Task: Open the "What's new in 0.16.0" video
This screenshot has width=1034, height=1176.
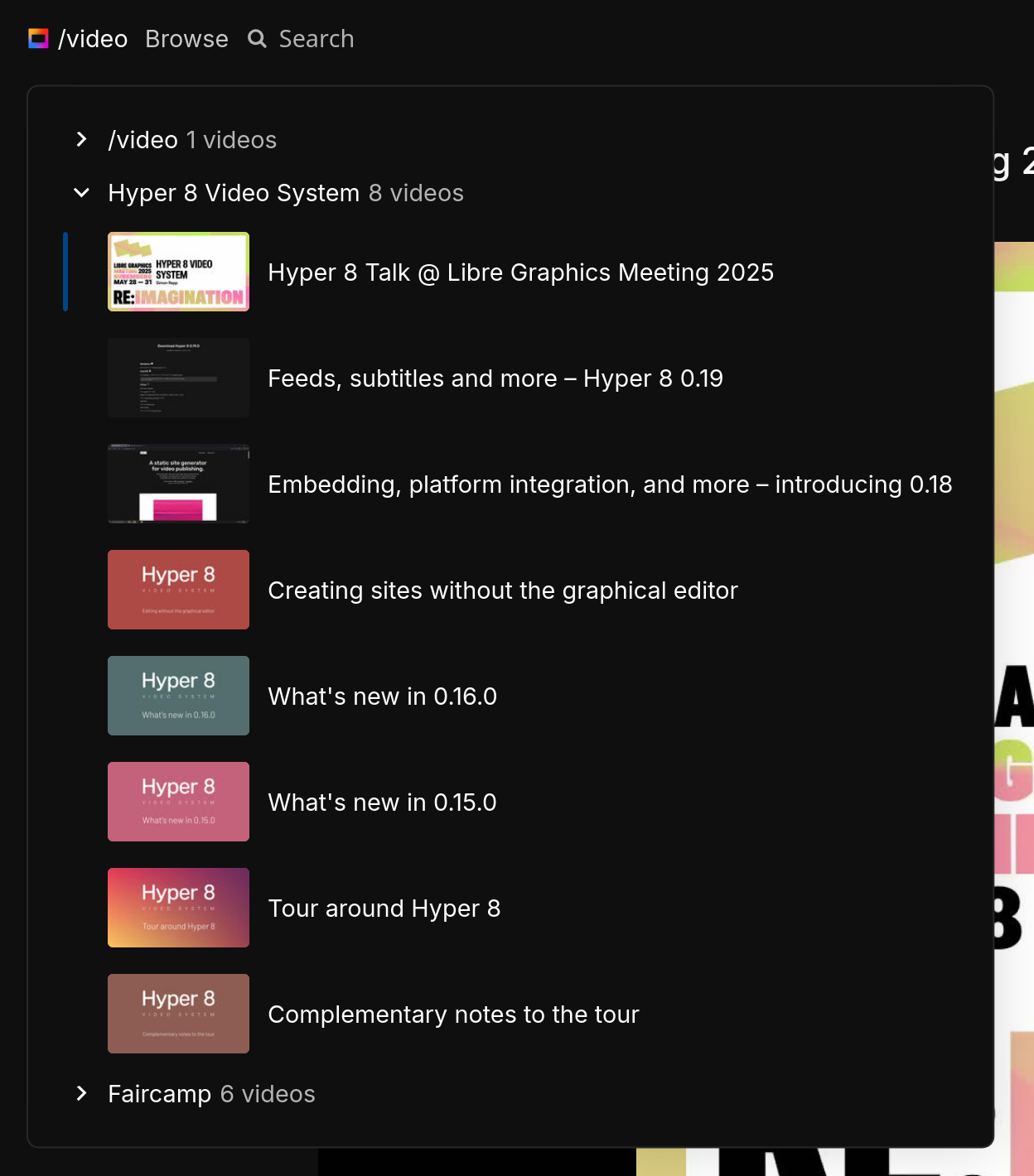Action: [382, 696]
